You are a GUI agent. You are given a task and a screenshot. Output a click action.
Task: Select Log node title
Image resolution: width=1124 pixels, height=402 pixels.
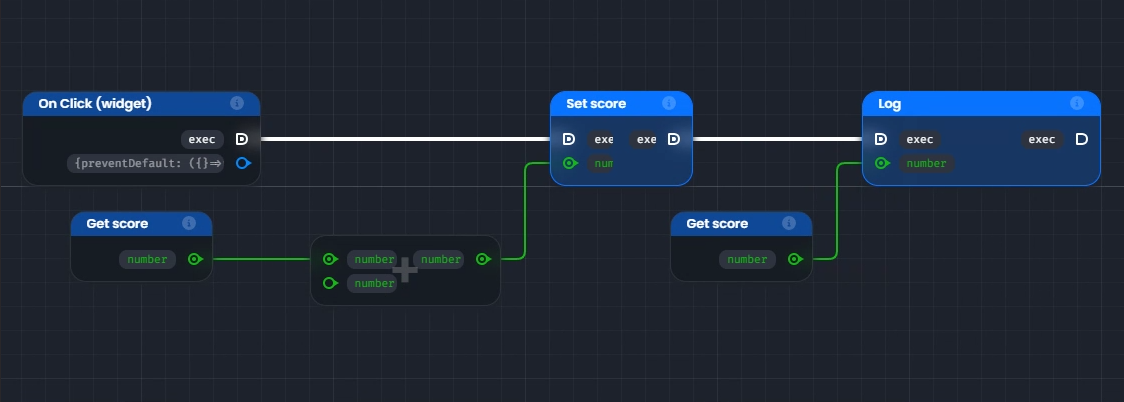click(890, 103)
